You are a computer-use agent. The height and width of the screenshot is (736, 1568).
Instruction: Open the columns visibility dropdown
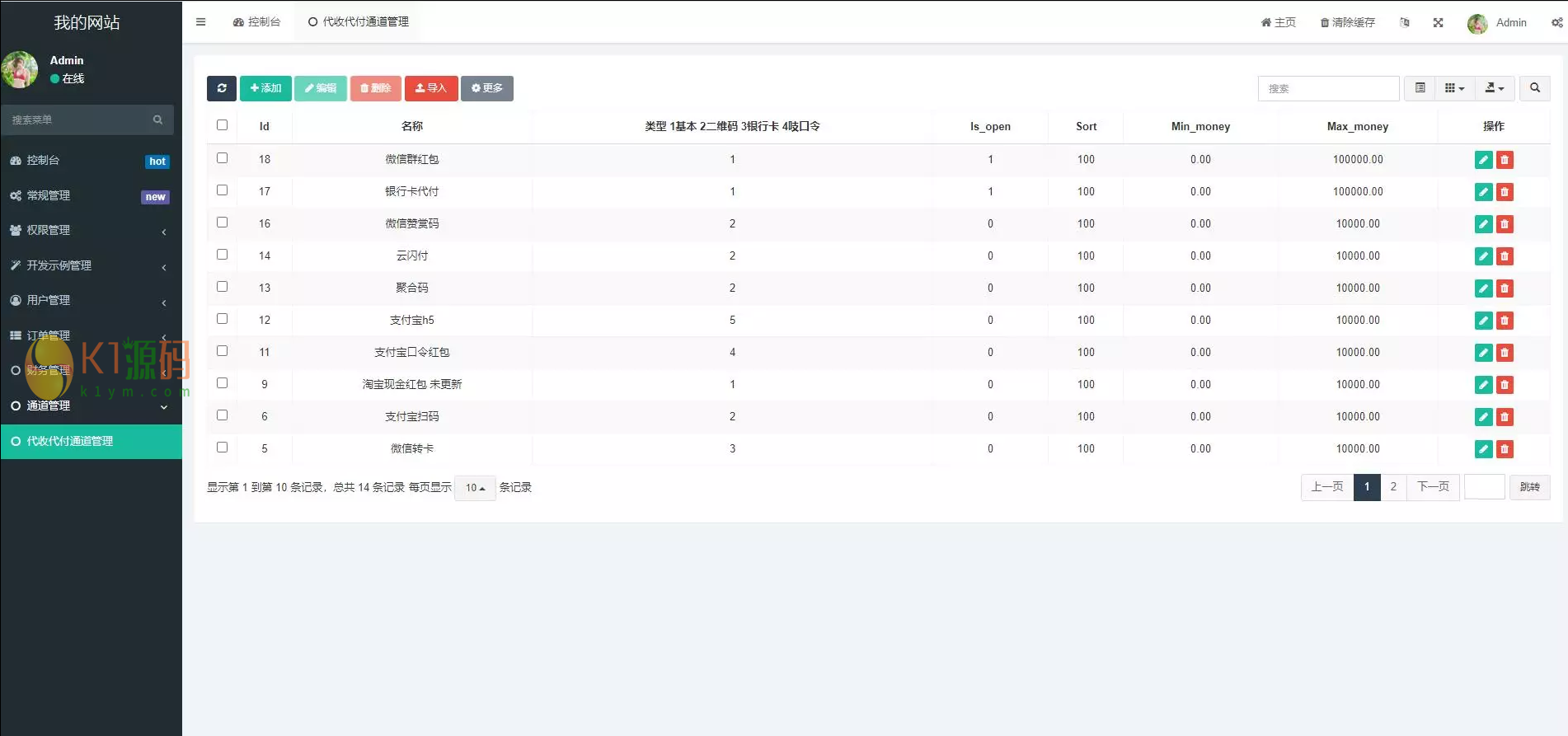coord(1455,88)
